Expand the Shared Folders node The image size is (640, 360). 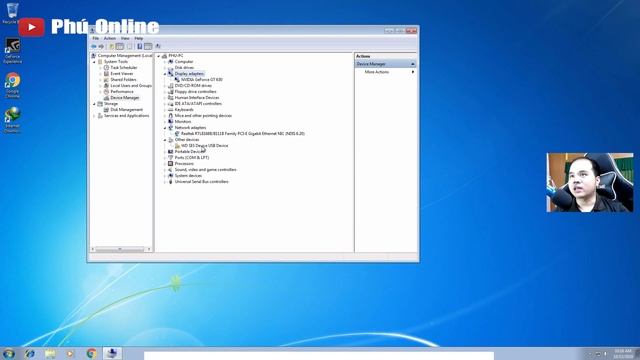tap(100, 80)
